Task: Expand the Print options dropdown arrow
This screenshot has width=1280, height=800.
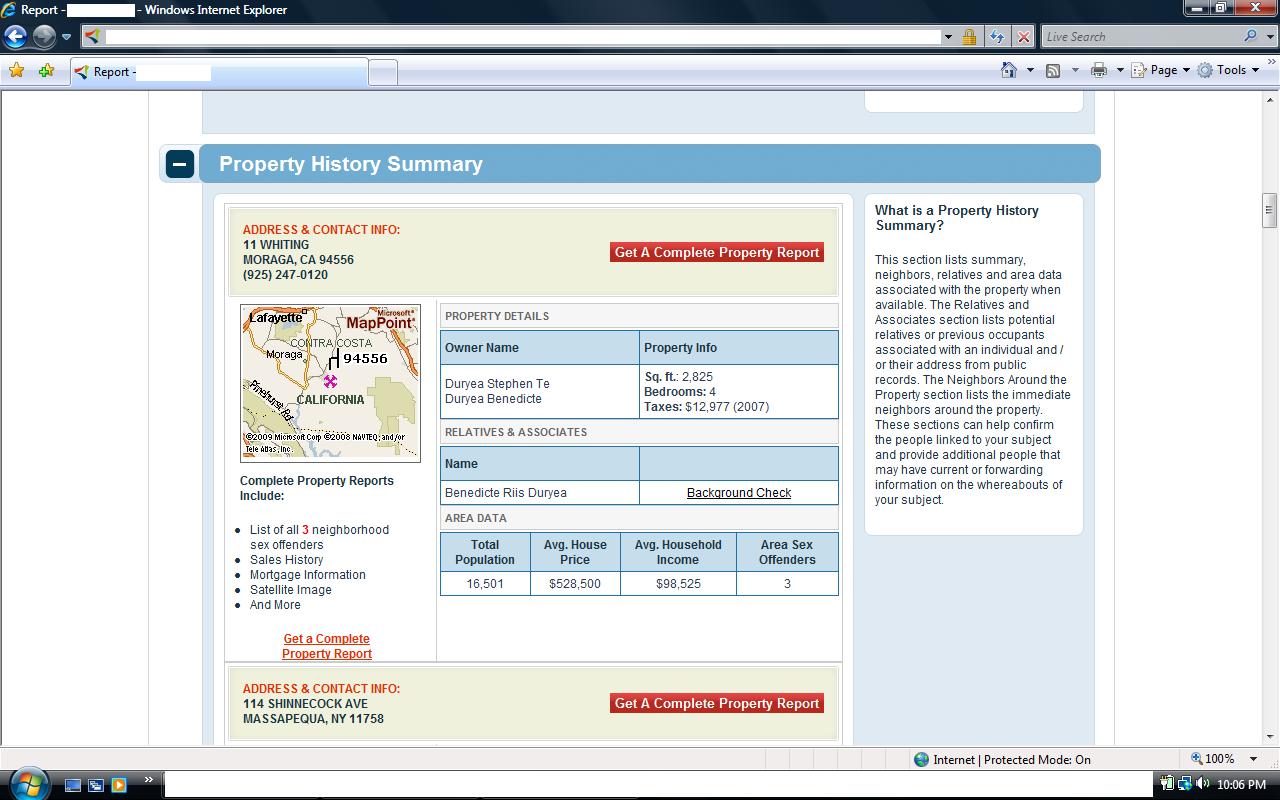Action: [x=1120, y=70]
